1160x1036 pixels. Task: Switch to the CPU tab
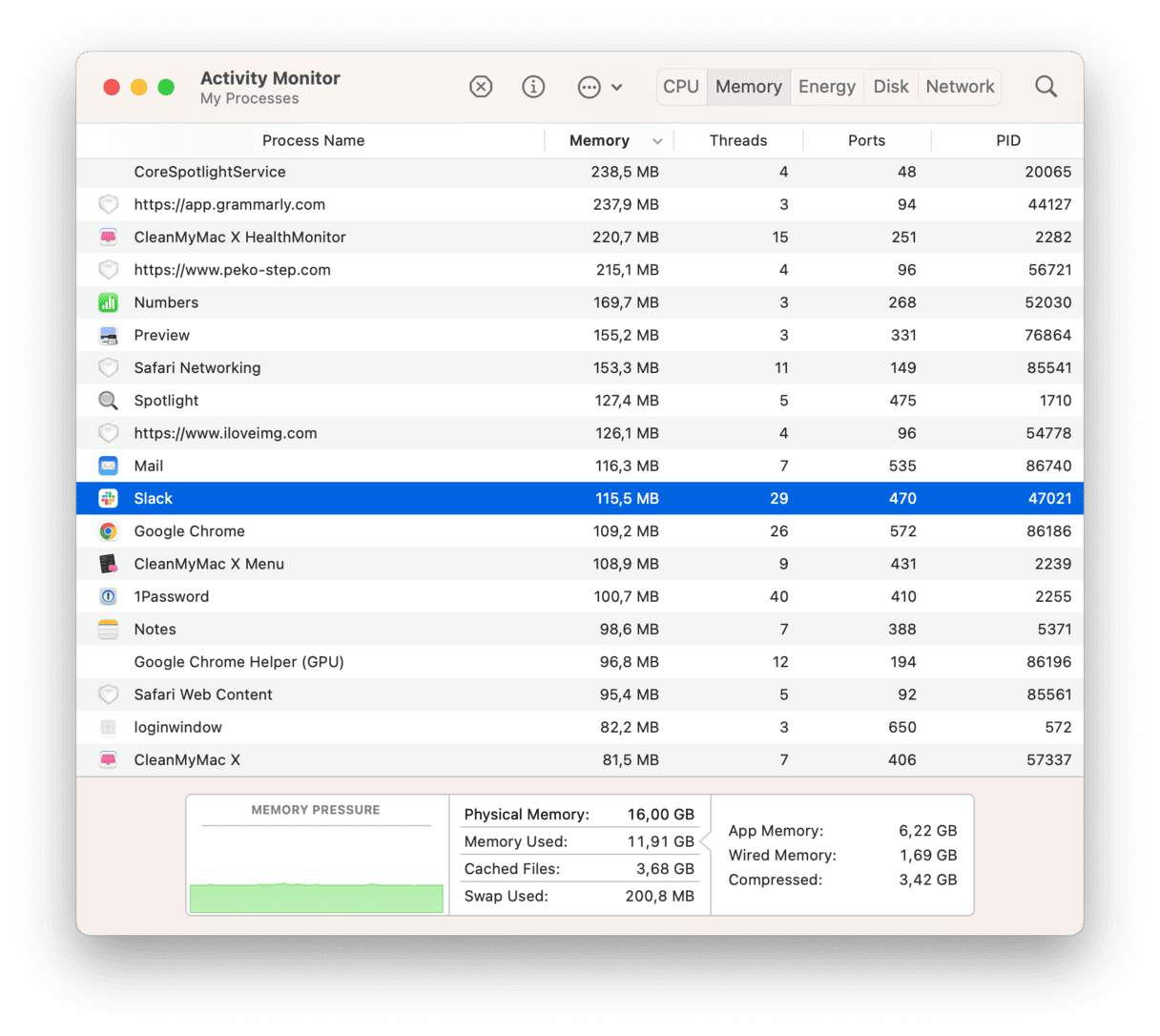[x=681, y=87]
